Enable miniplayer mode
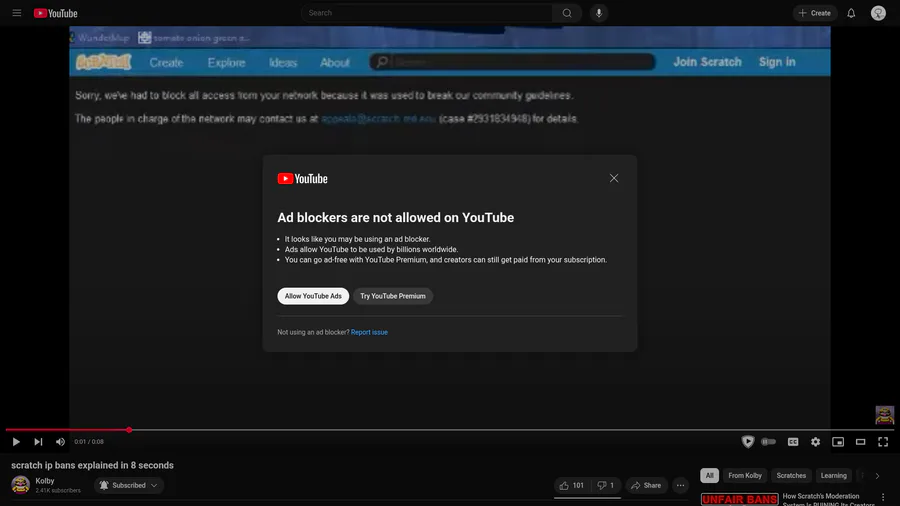Viewport: 900px width, 506px height. tap(838, 442)
